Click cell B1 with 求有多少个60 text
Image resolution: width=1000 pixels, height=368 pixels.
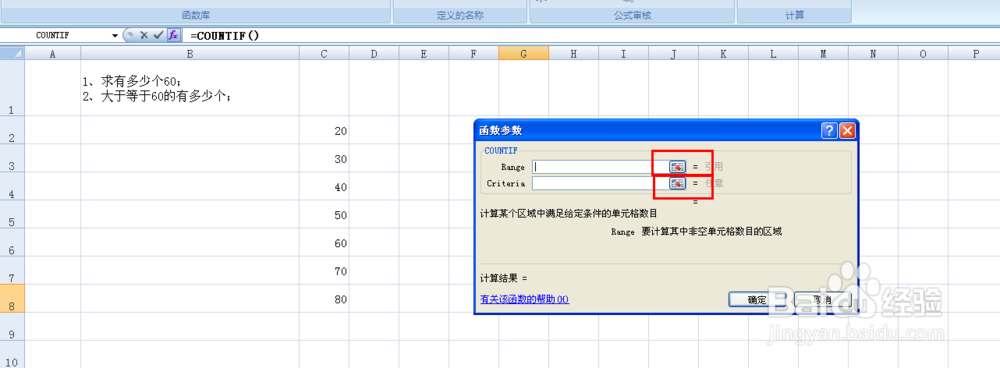click(190, 89)
